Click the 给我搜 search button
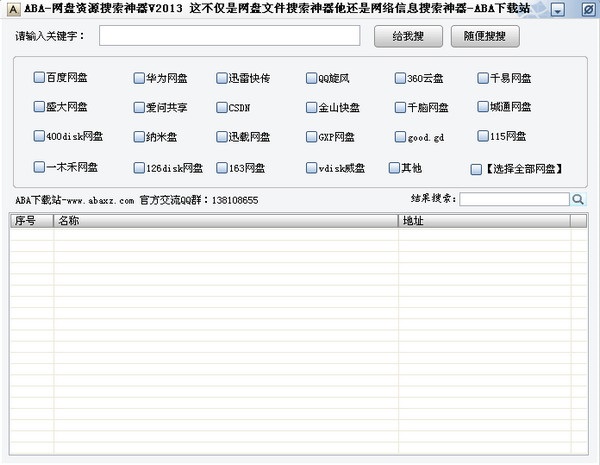600x465 pixels. pyautogui.click(x=408, y=36)
